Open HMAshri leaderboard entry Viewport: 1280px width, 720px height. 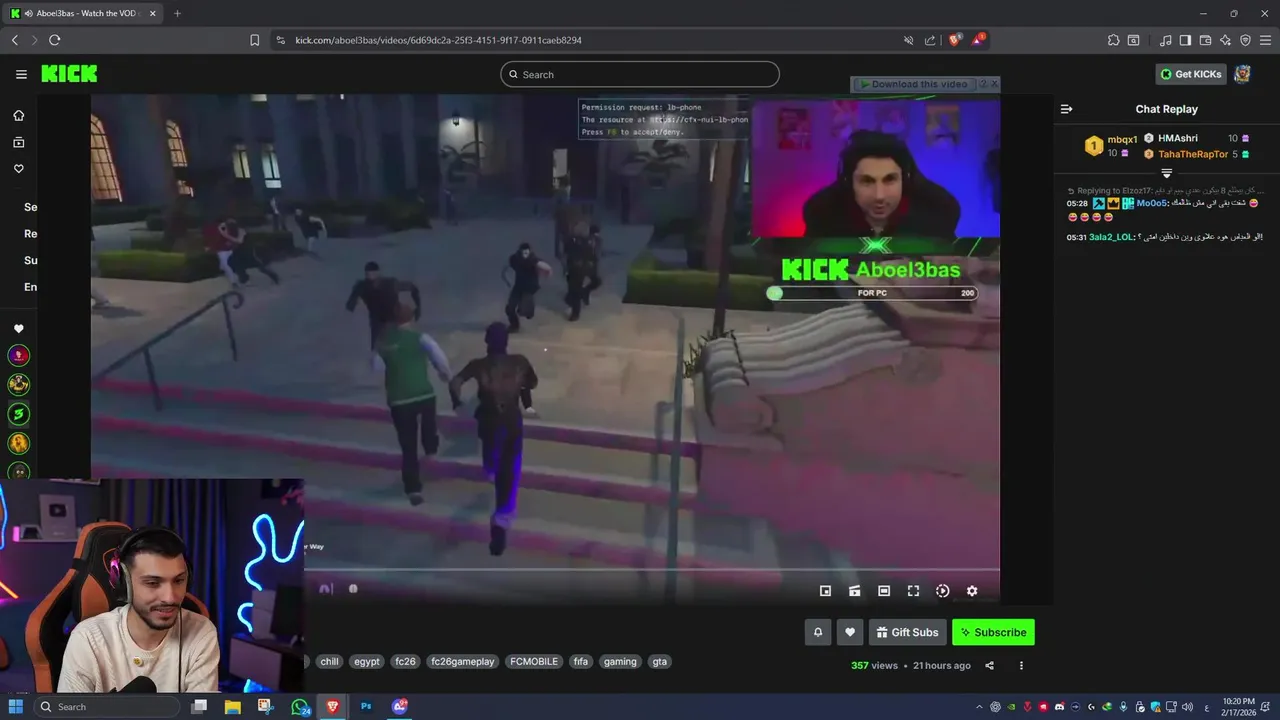pos(1177,138)
